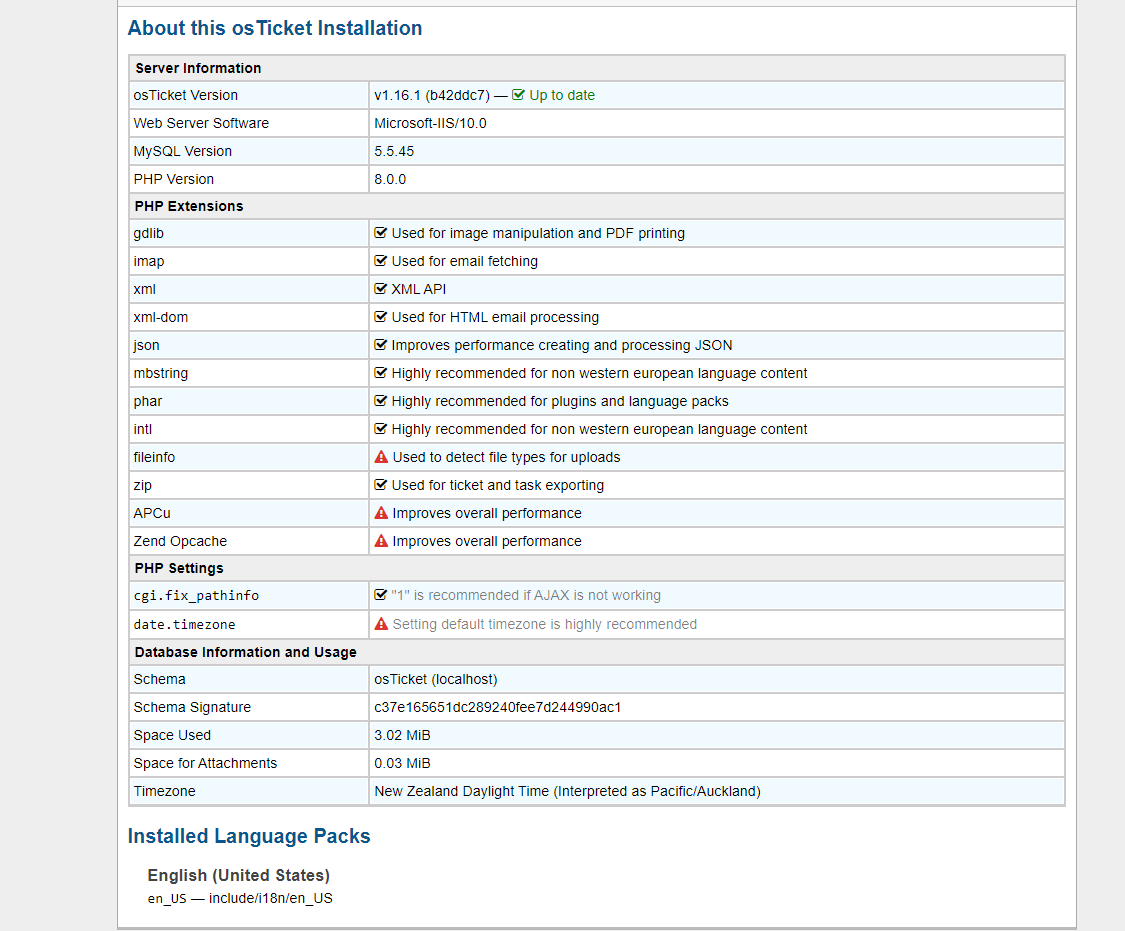Click the phar extension name
The height and width of the screenshot is (931, 1125).
pyautogui.click(x=148, y=401)
